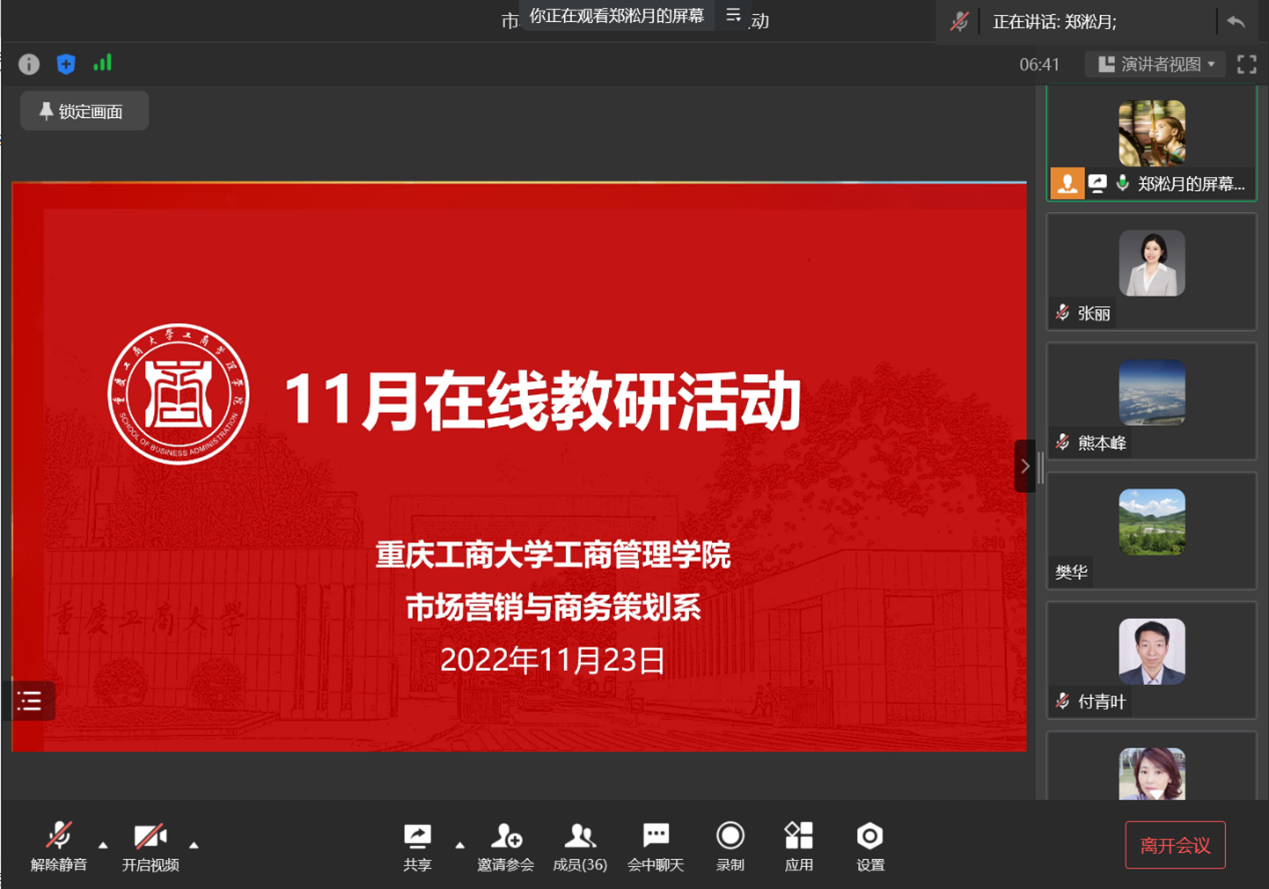This screenshot has height=889, width=1269.
Task: Collapse participant panel with side chevron
Action: (x=1025, y=466)
